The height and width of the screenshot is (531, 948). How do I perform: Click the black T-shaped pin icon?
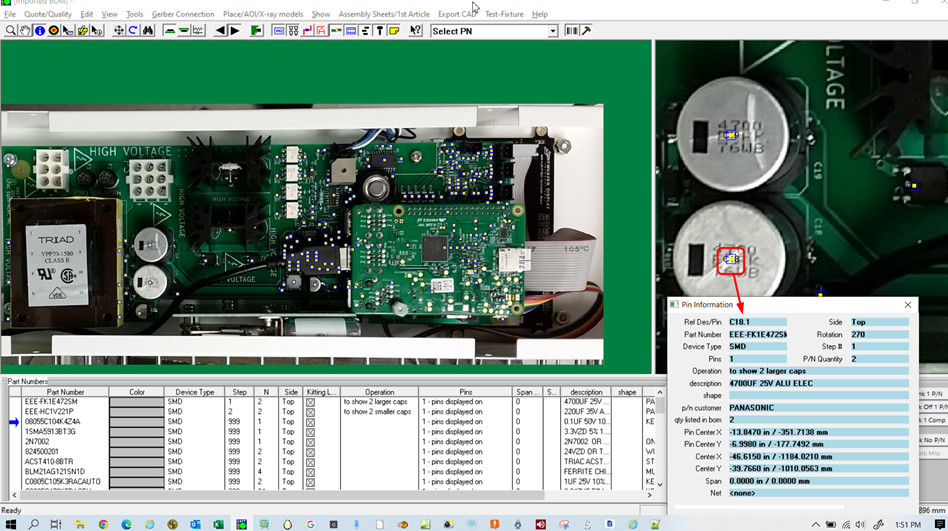pos(380,30)
